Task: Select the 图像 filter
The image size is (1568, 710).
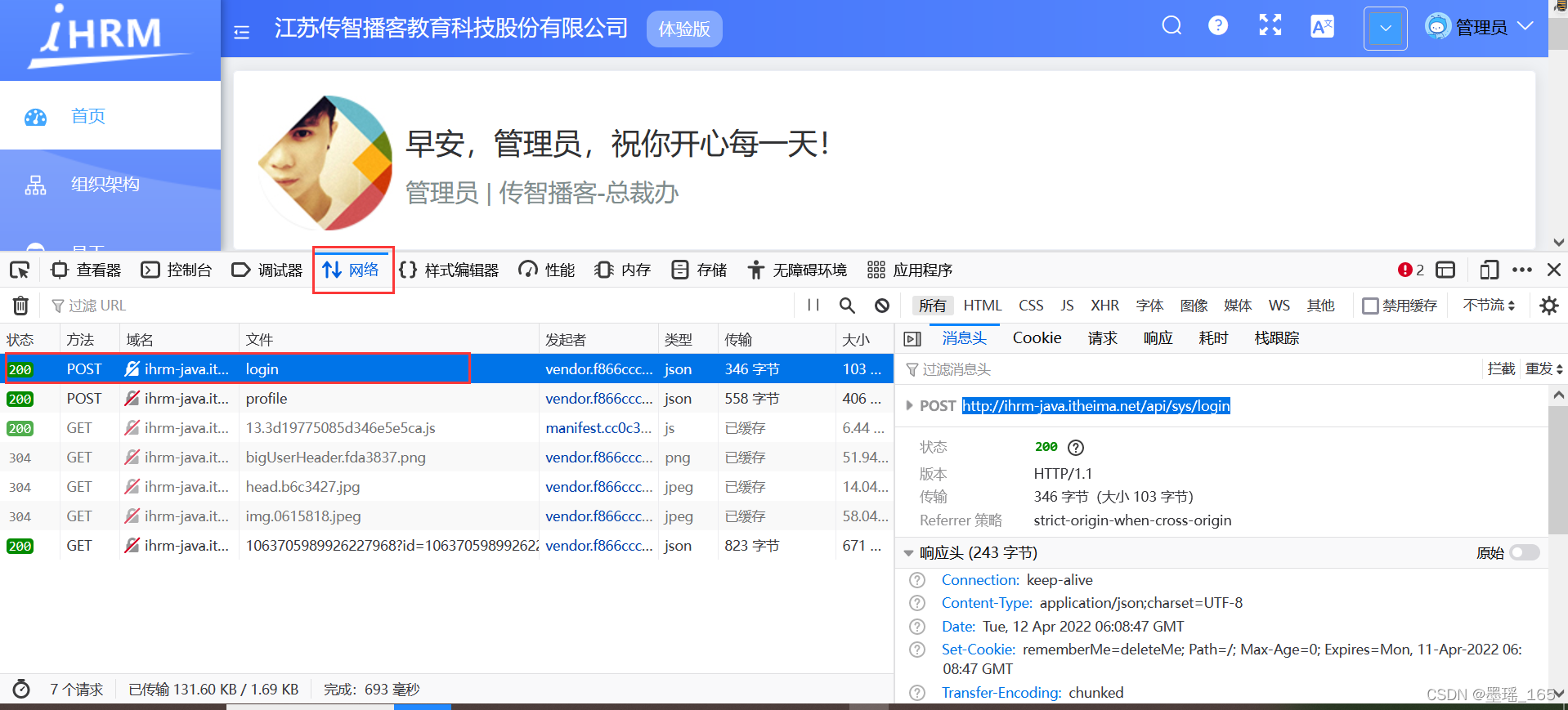Action: tap(1194, 306)
